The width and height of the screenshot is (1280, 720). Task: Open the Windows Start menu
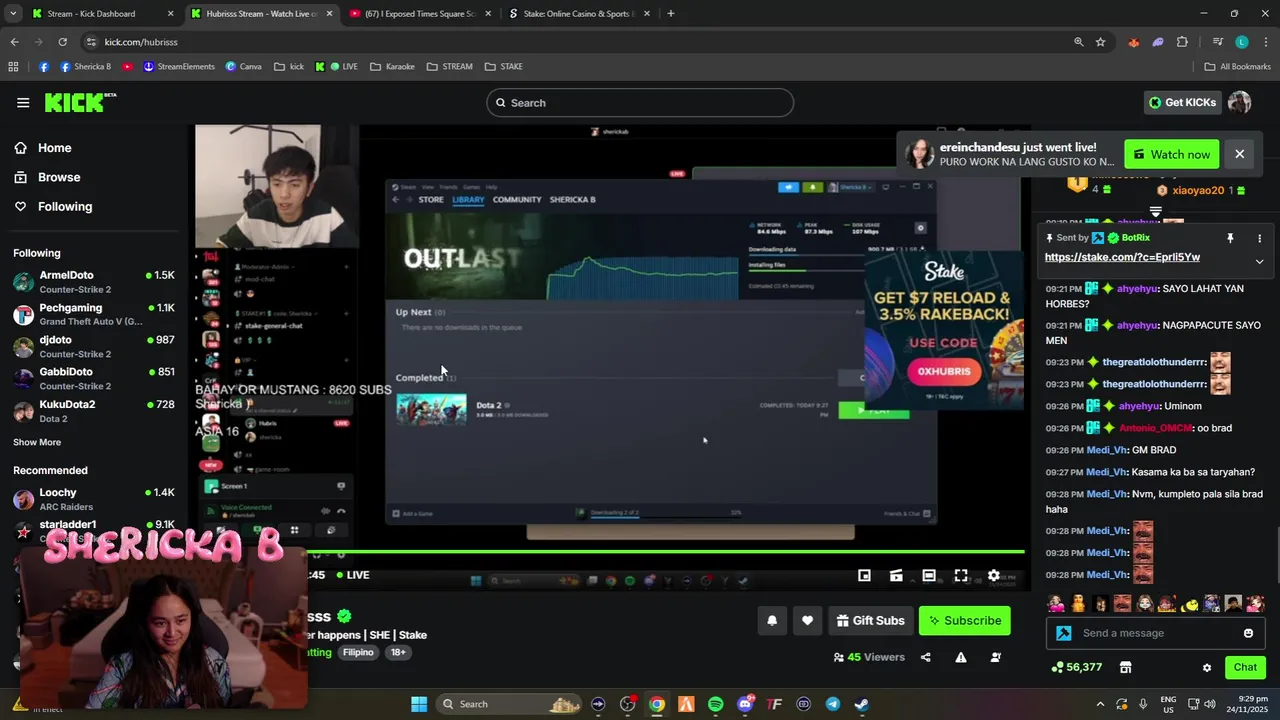[x=419, y=704]
